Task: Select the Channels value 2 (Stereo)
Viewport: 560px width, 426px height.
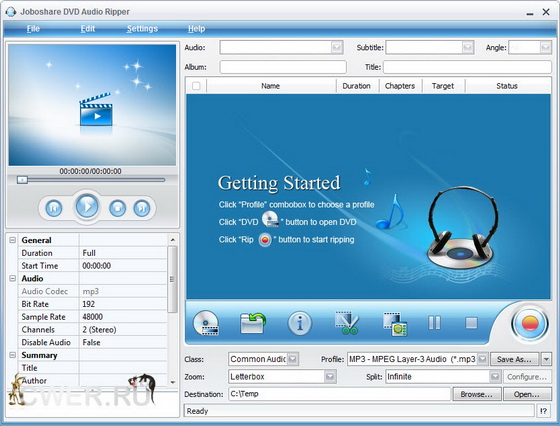Action: tap(123, 329)
